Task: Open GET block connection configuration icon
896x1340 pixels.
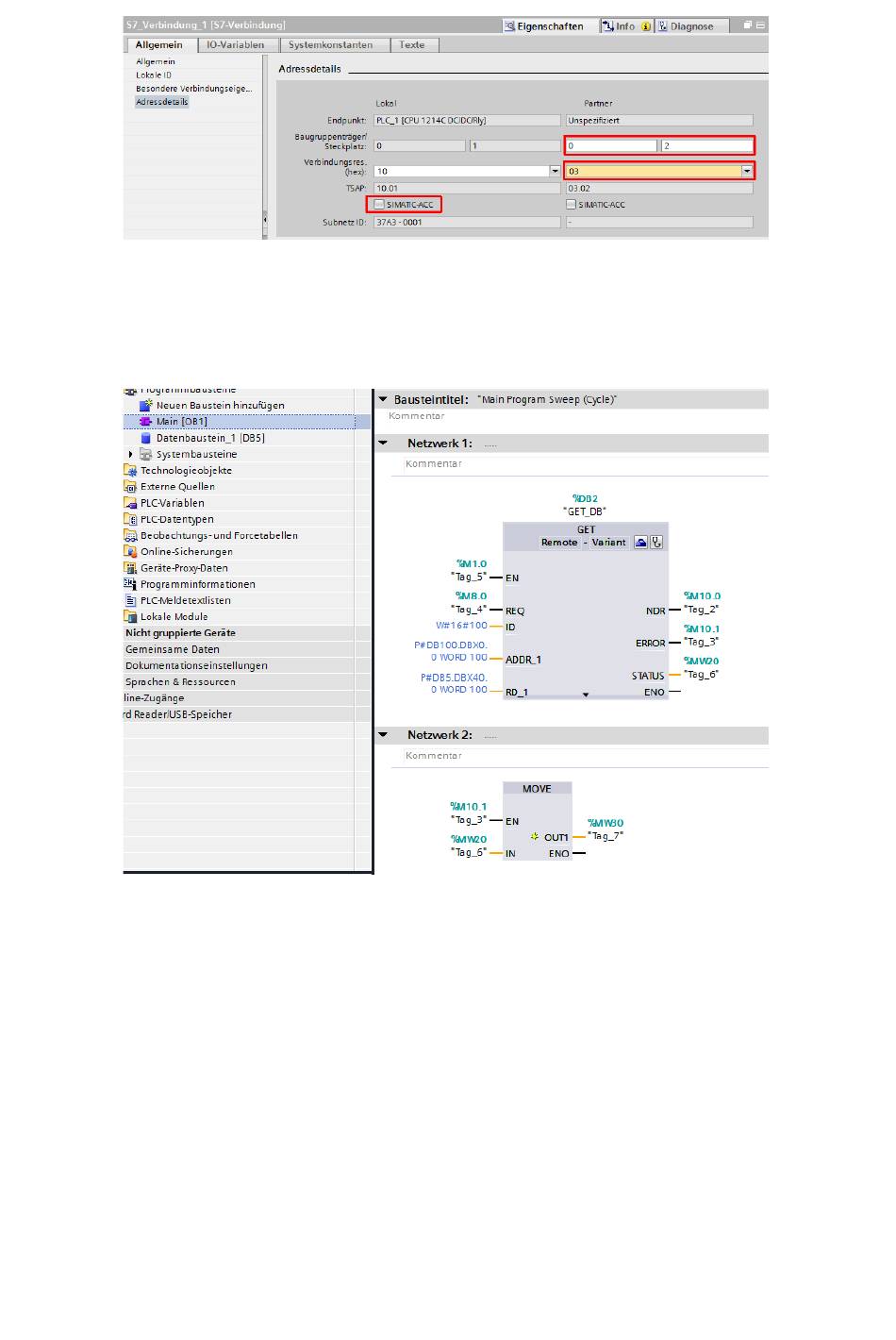Action: [x=640, y=542]
